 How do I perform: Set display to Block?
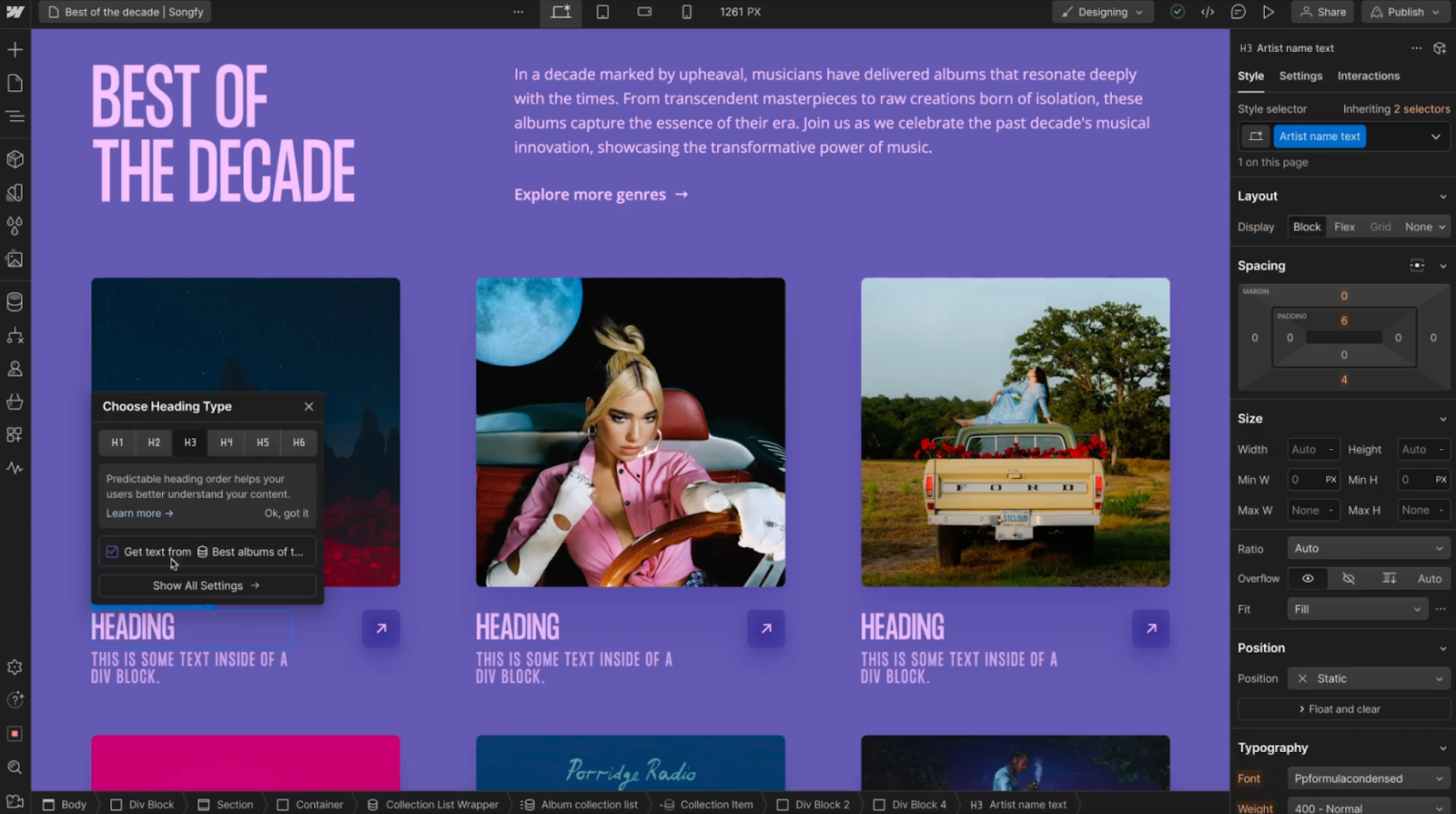pos(1307,227)
